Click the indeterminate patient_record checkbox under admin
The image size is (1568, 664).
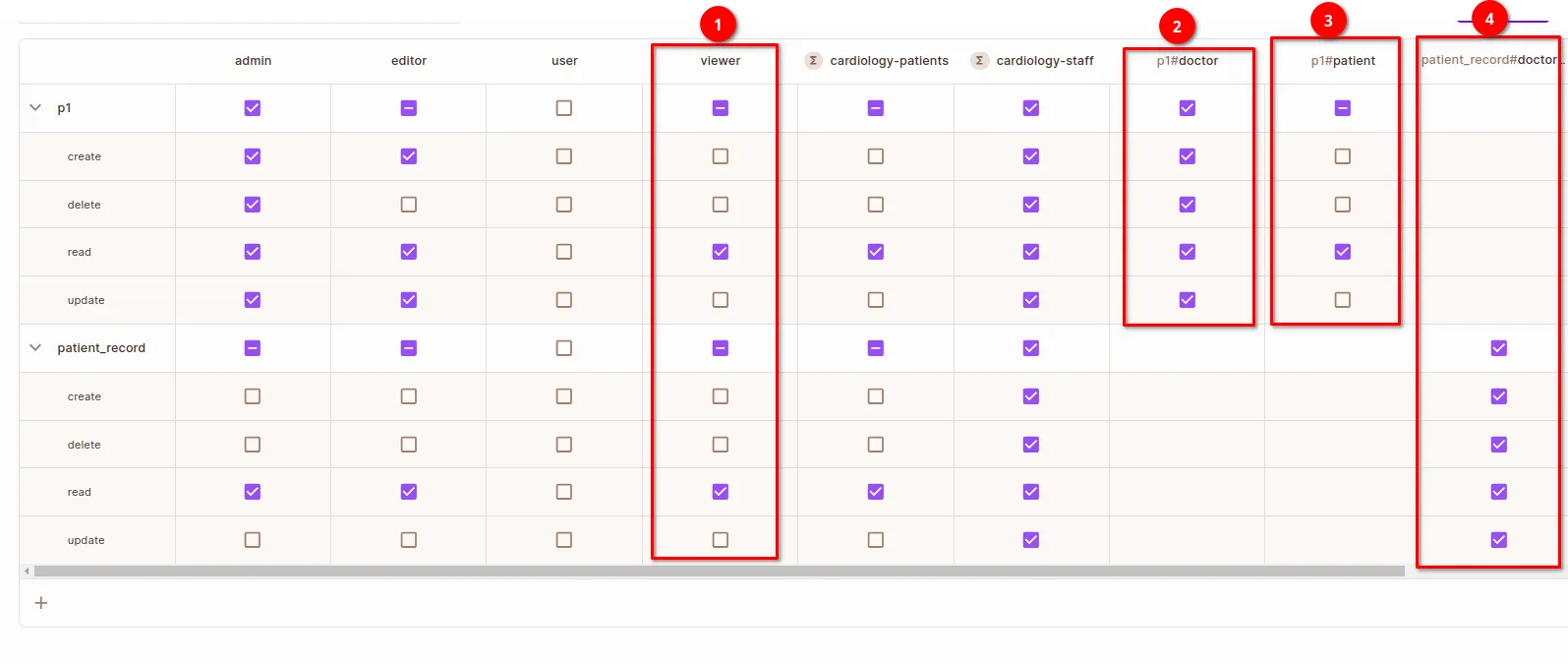[x=253, y=348]
